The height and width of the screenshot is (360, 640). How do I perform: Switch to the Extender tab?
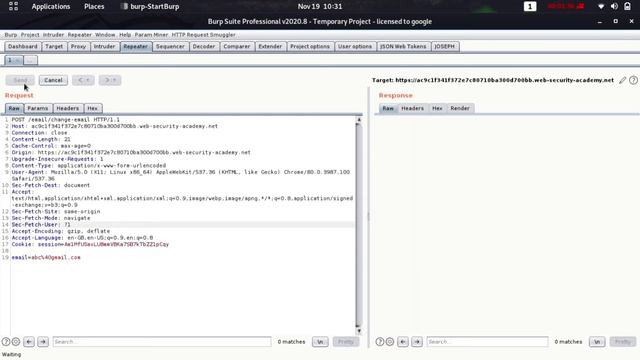(x=270, y=47)
